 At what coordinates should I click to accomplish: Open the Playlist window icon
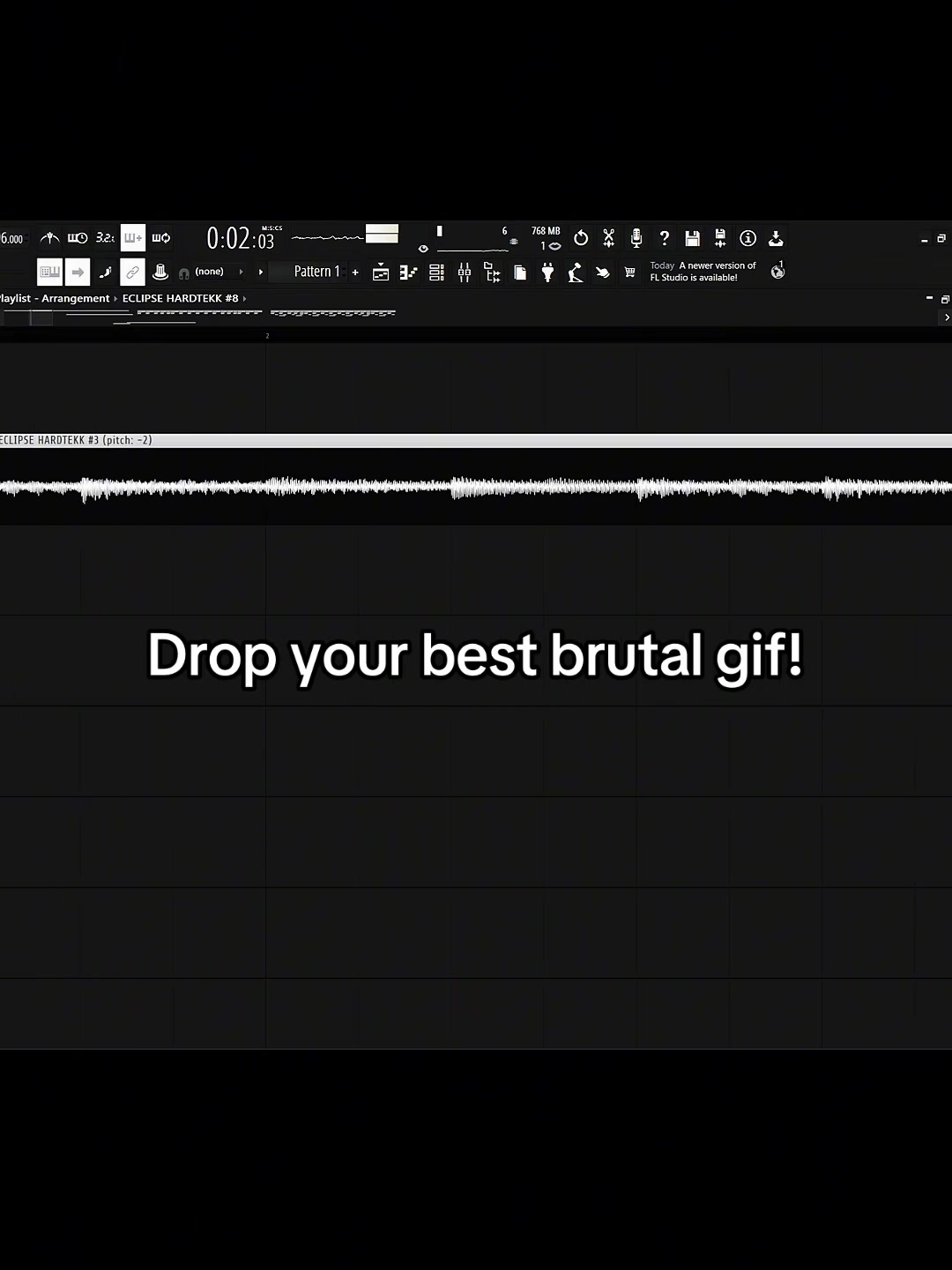point(381,273)
